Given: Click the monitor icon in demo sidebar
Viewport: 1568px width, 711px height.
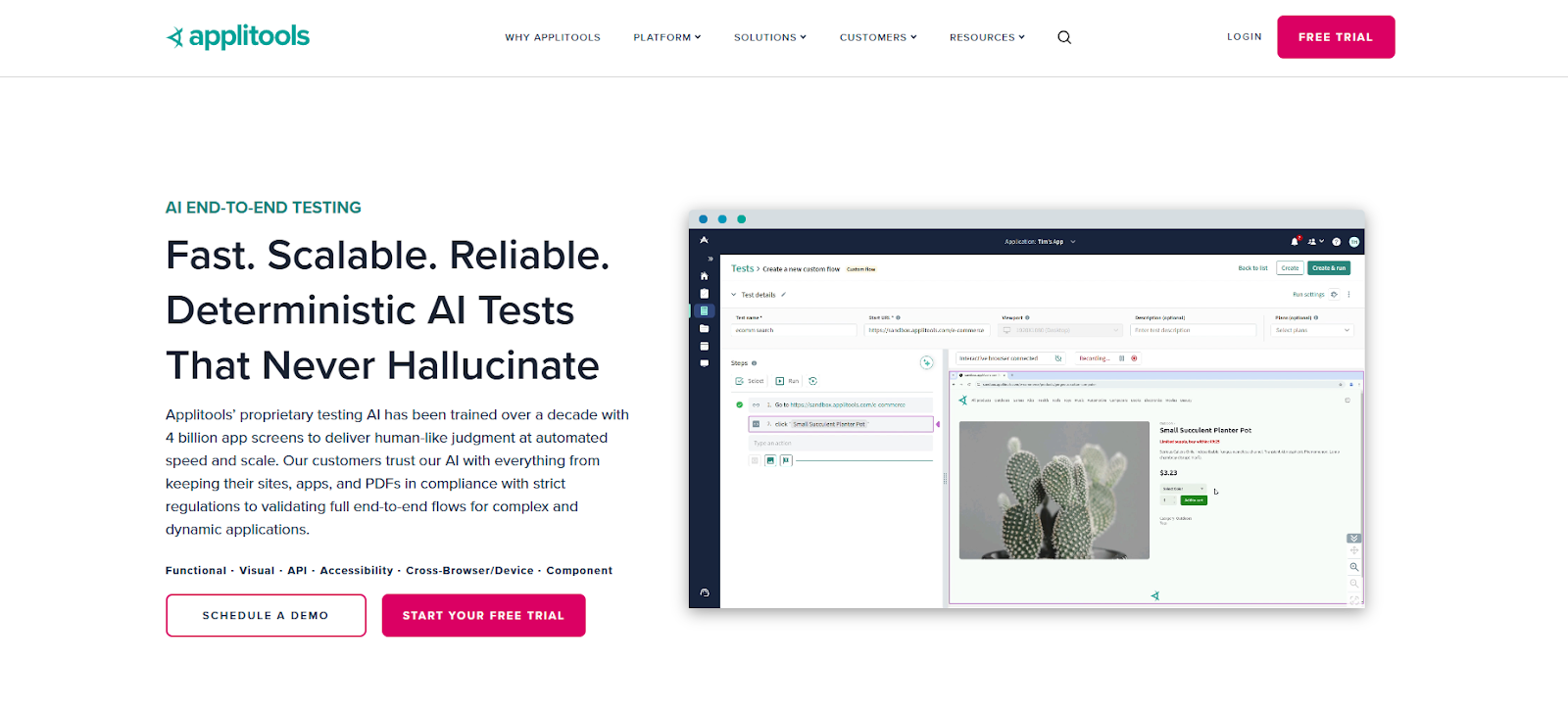Looking at the screenshot, I should 704,363.
